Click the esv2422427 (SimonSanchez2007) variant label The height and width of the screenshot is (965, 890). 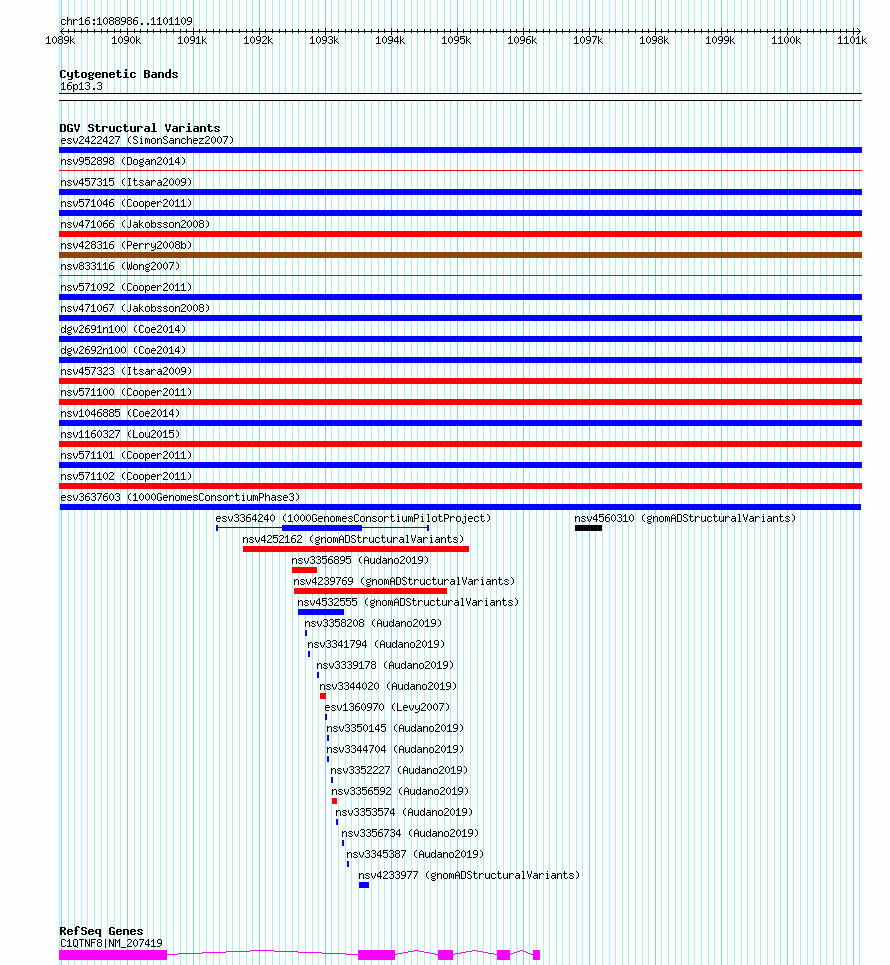pyautogui.click(x=147, y=140)
